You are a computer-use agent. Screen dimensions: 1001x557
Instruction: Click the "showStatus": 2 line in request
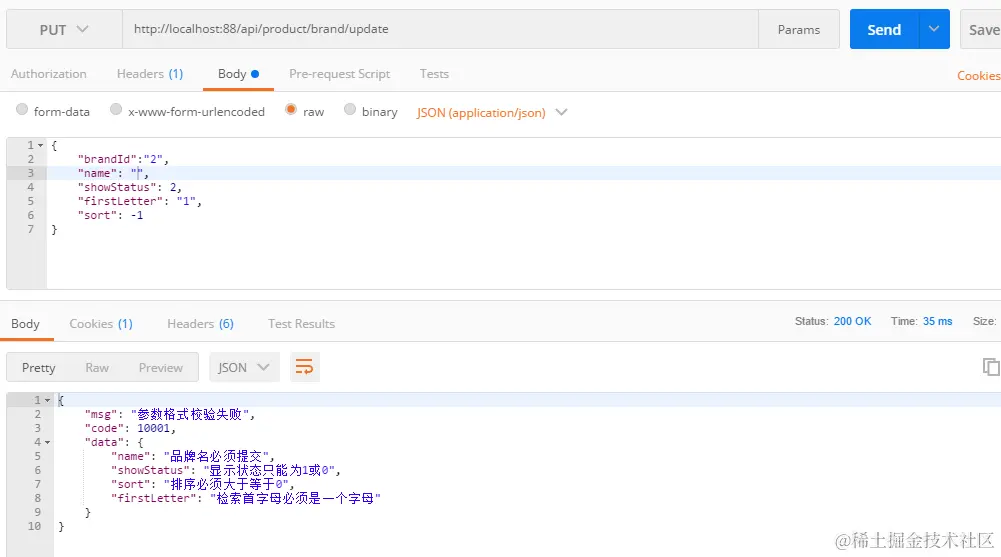point(130,187)
